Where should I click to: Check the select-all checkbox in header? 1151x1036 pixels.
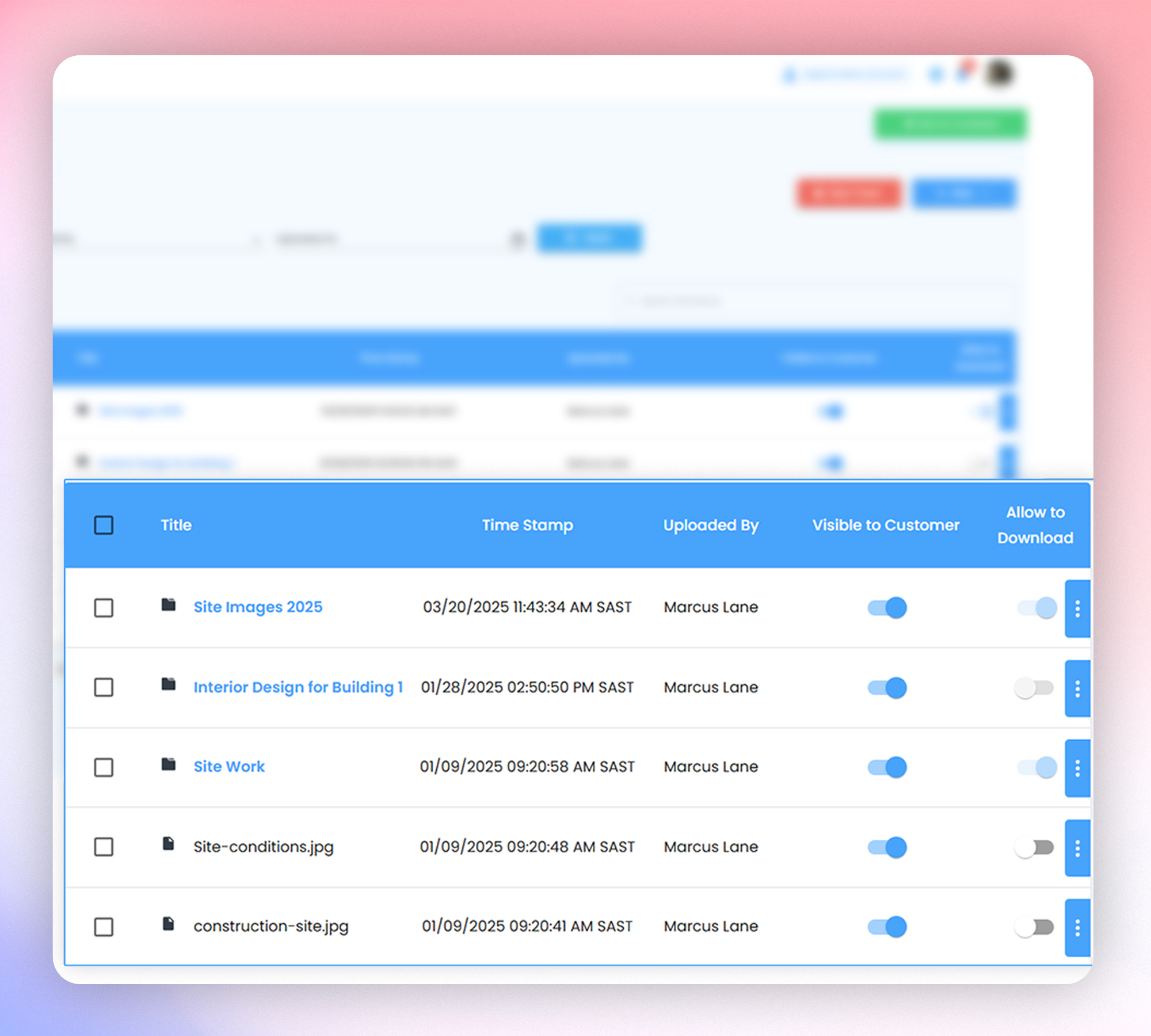(104, 525)
